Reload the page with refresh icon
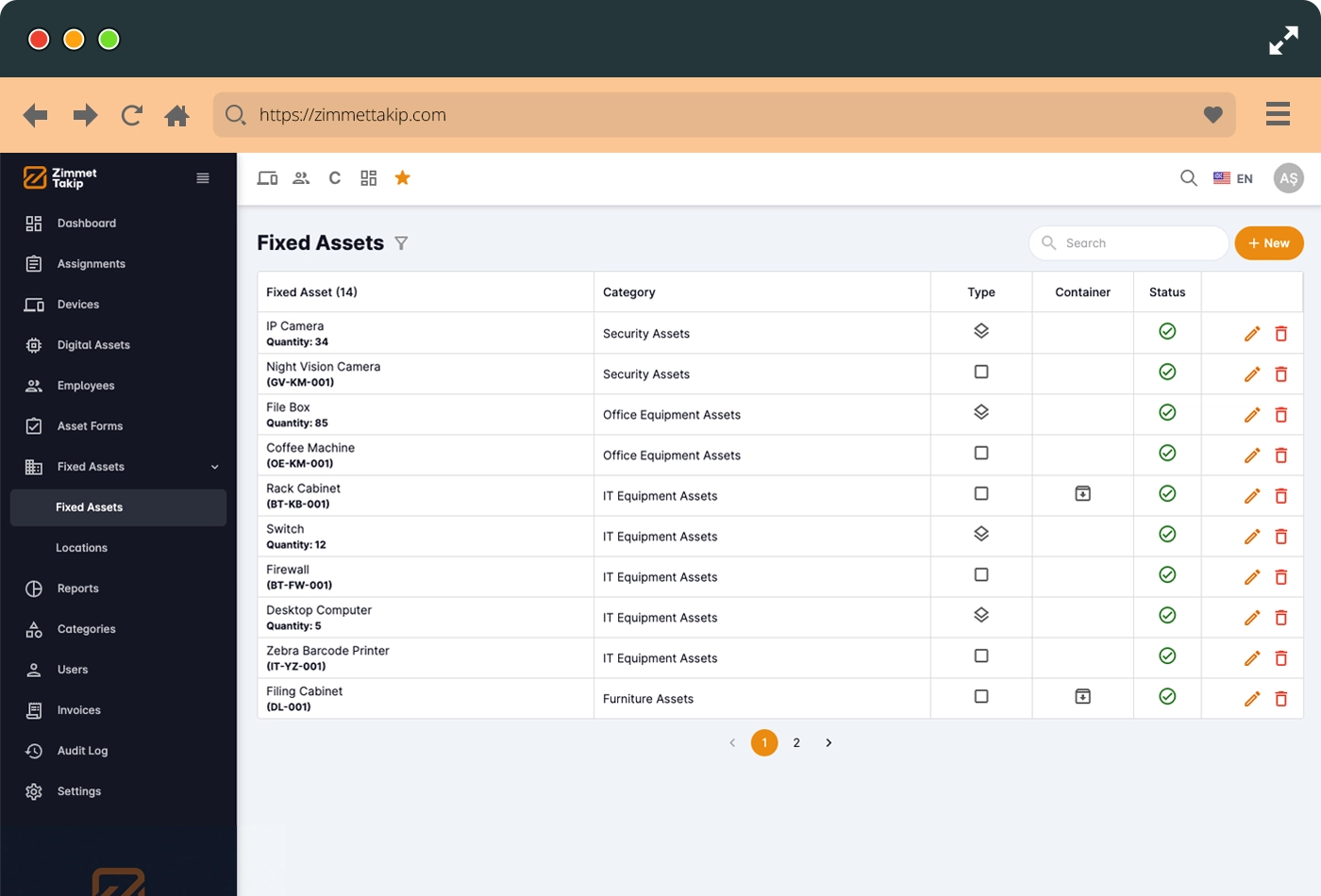The image size is (1321, 896). (x=132, y=115)
